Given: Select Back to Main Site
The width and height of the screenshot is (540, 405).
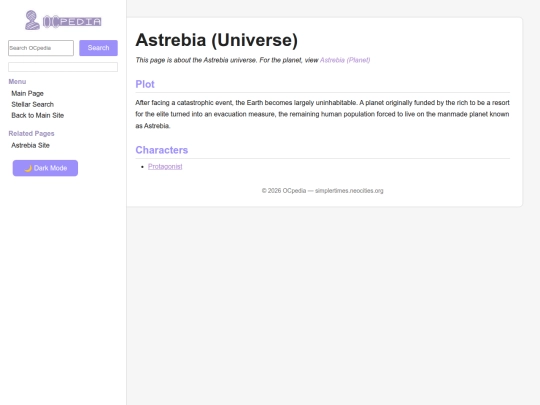Looking at the screenshot, I should point(38,115).
